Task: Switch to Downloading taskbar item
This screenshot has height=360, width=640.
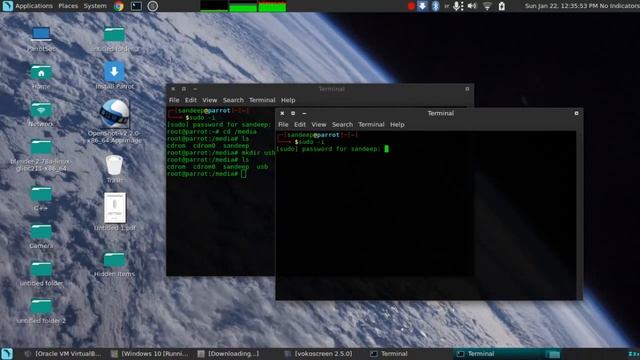Action: pos(229,353)
